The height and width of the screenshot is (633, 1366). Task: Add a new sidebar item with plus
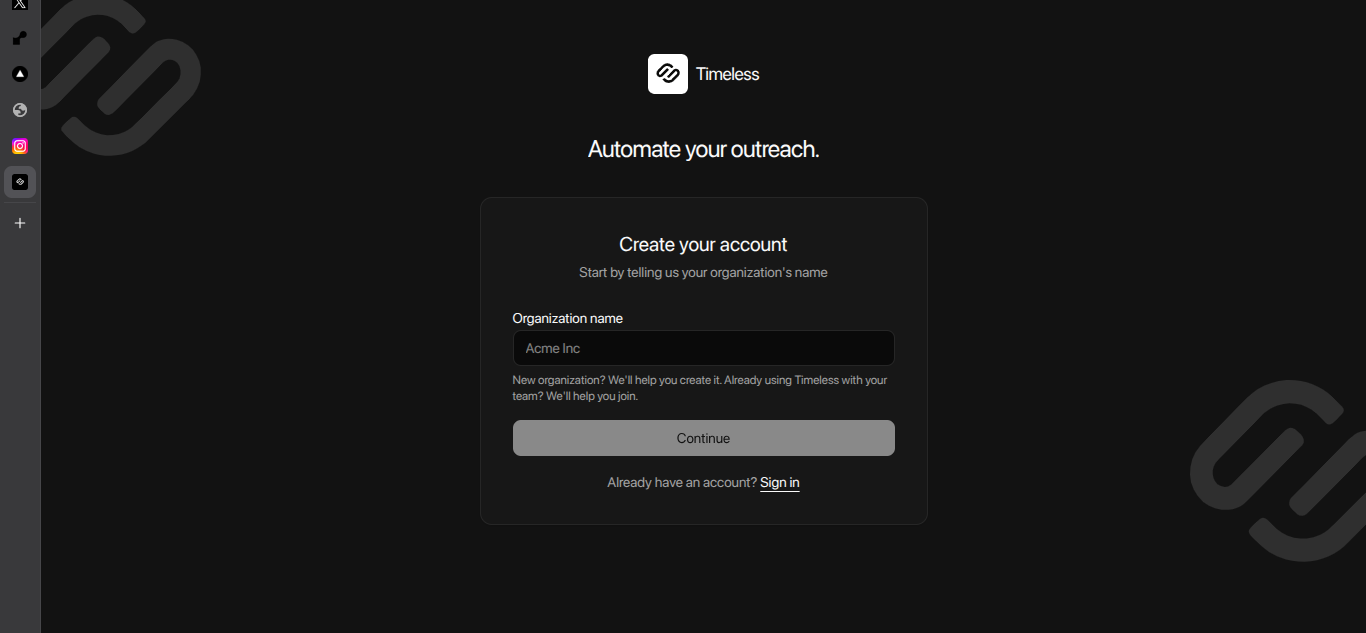pyautogui.click(x=19, y=223)
